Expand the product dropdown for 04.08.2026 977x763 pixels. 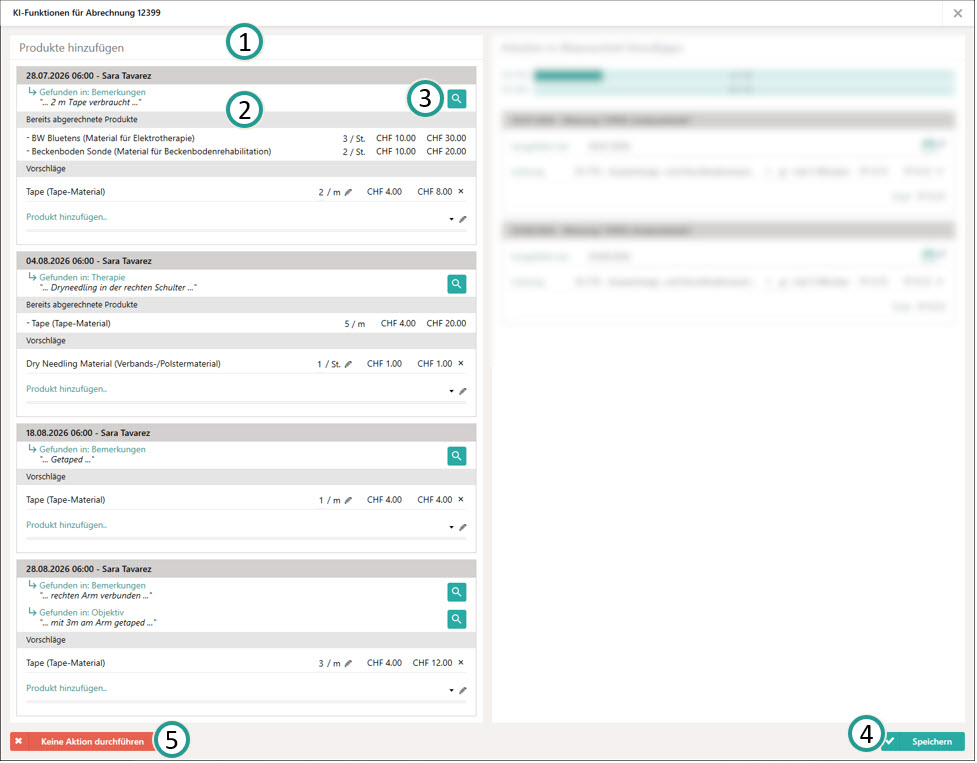[x=451, y=391]
